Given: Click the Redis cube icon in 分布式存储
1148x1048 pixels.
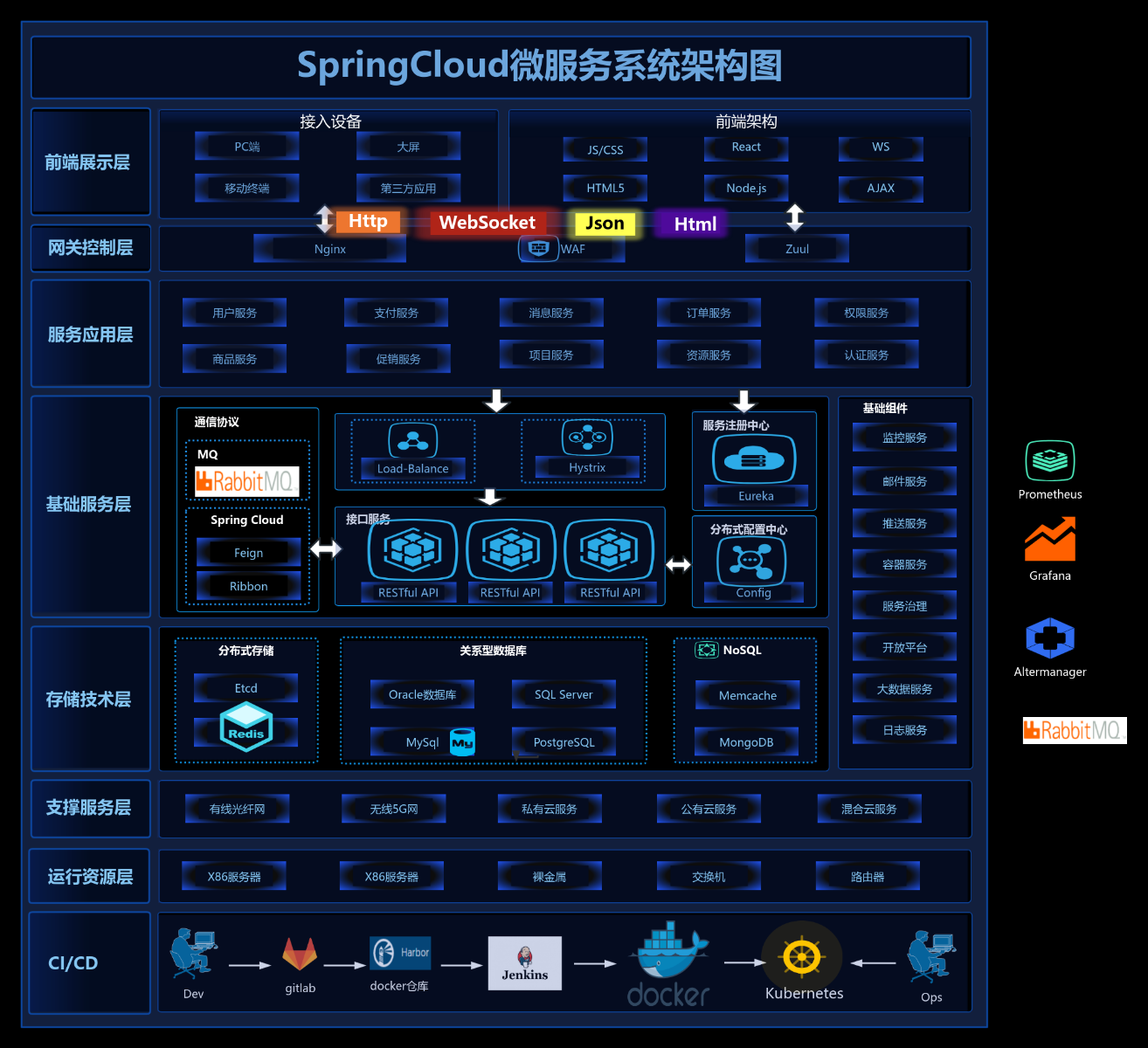Looking at the screenshot, I should point(246,727).
